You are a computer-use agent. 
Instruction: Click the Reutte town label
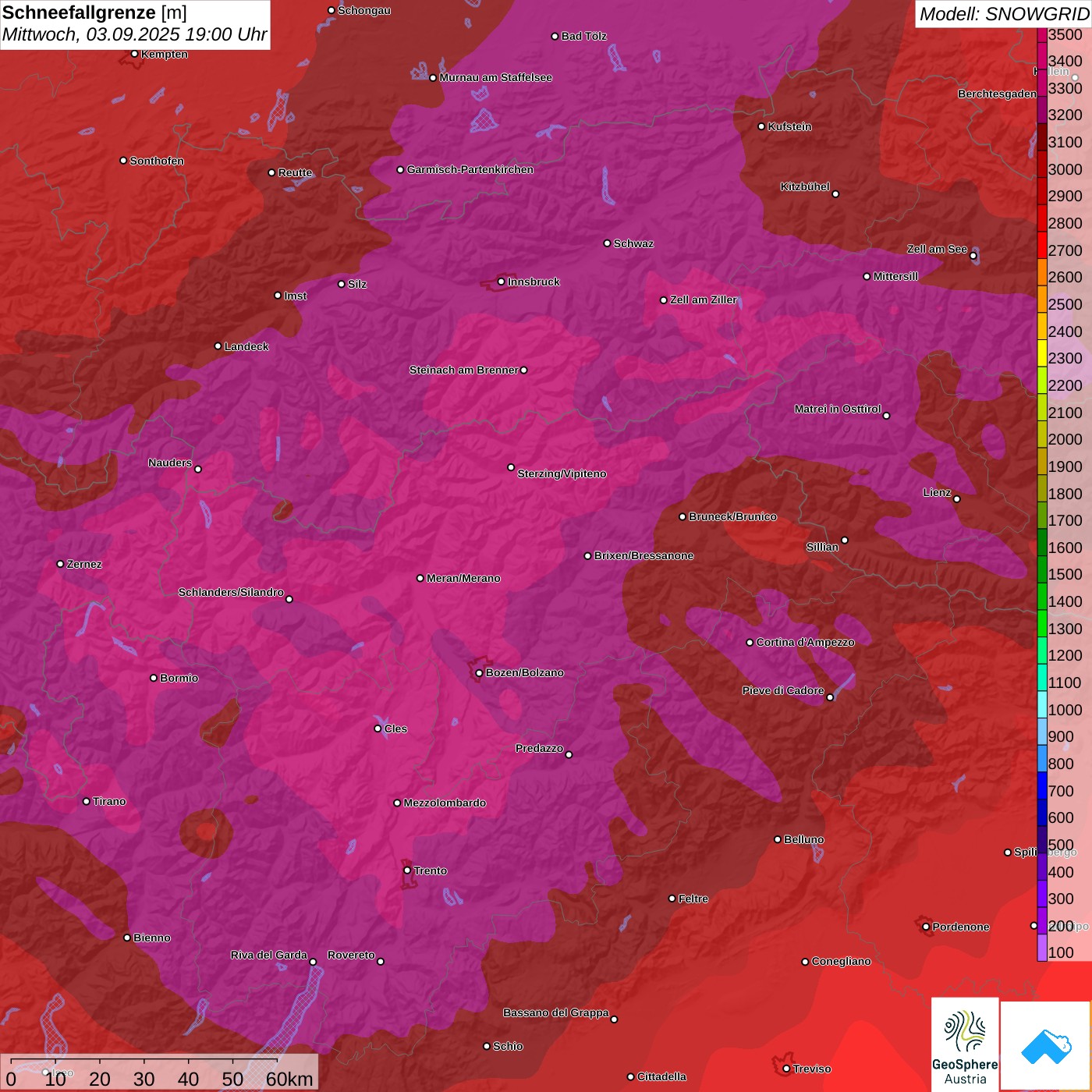(x=295, y=172)
